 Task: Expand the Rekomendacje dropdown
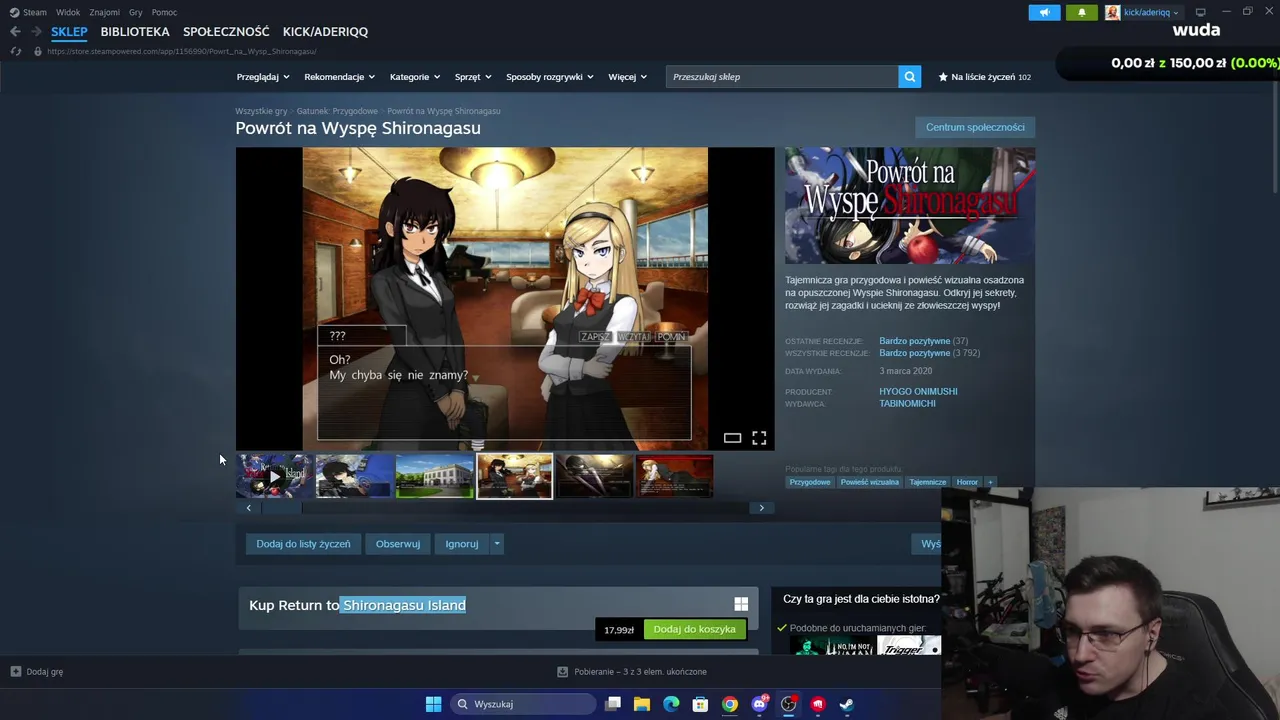[x=340, y=77]
